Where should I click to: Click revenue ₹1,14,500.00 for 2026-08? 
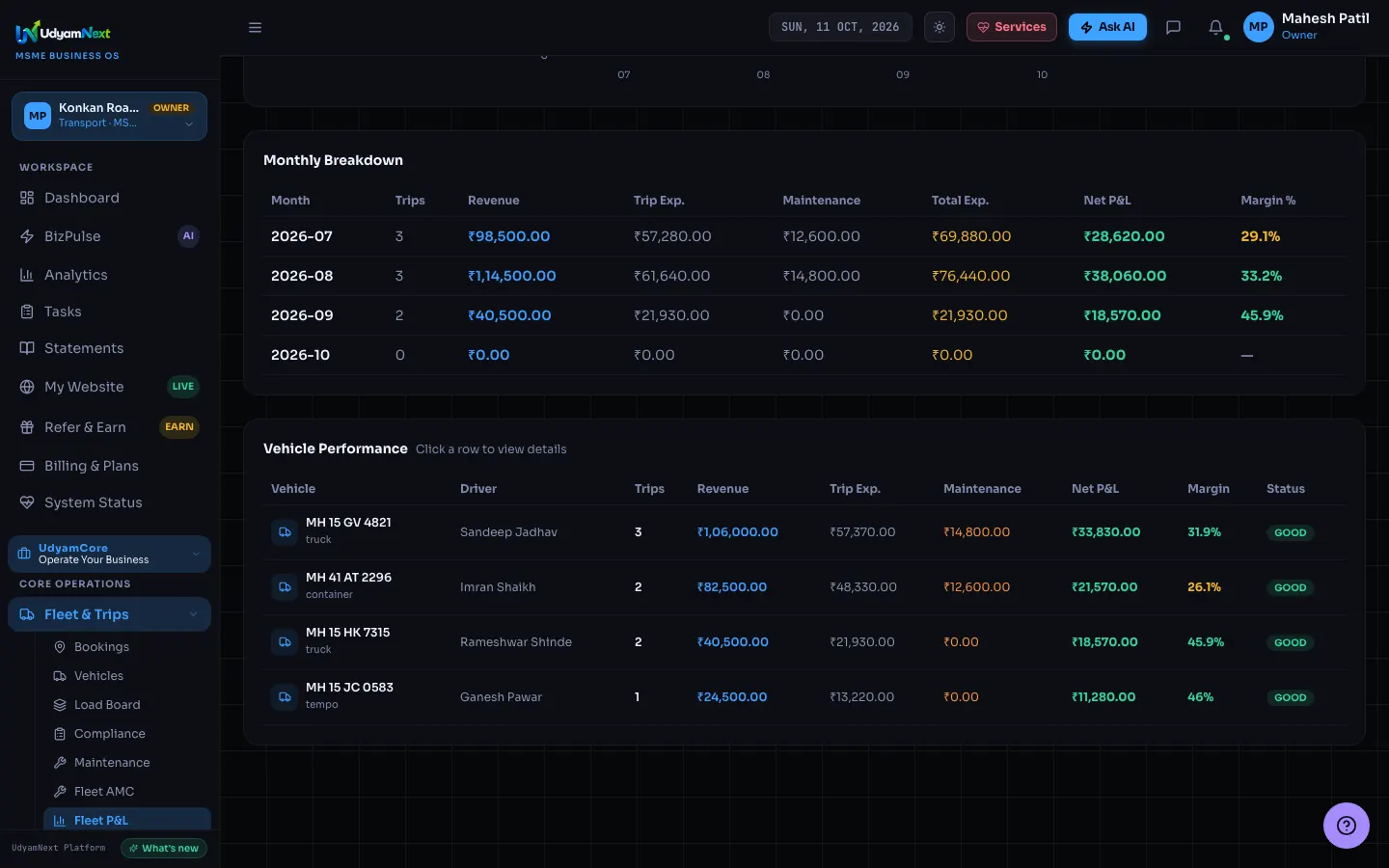coord(512,276)
